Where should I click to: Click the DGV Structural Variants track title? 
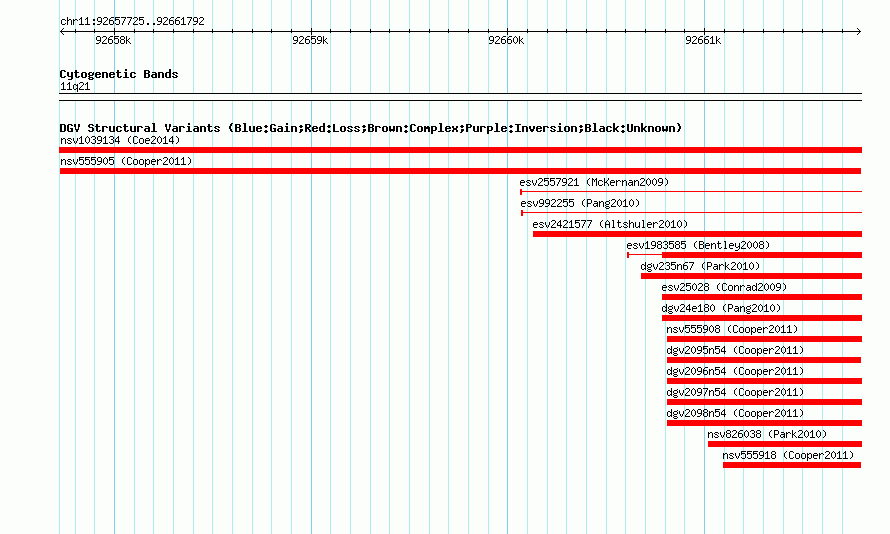(x=371, y=128)
